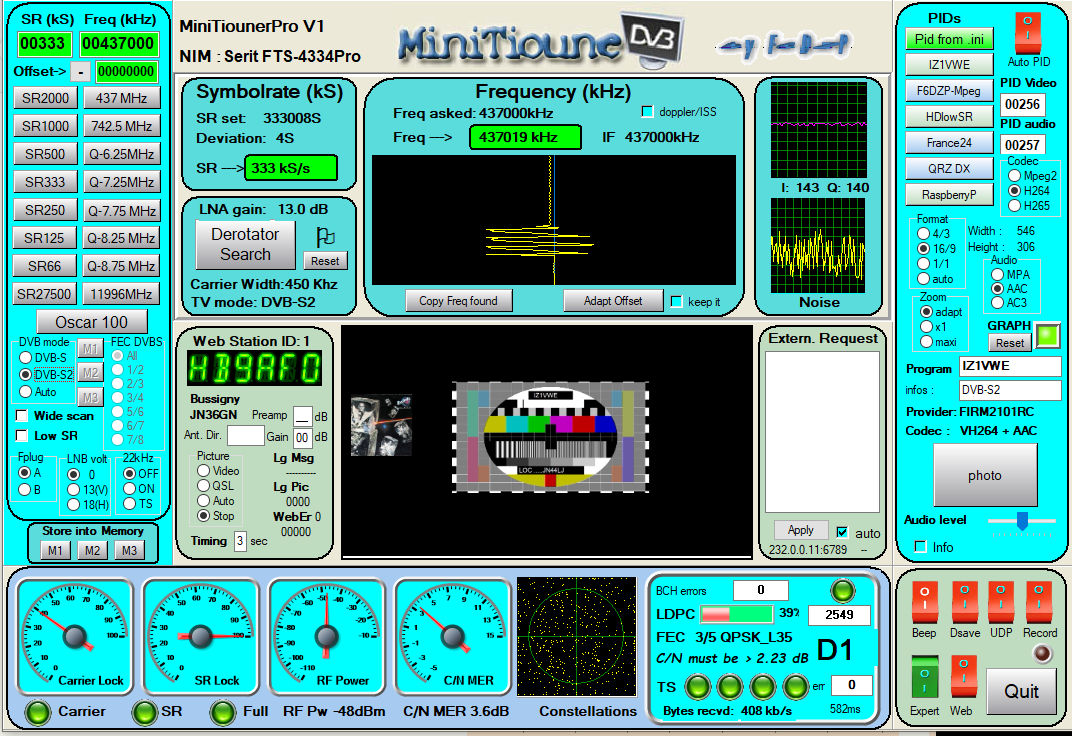Screen dimensions: 1072x736
Task: Click the green SR status LED
Action: pos(144,712)
